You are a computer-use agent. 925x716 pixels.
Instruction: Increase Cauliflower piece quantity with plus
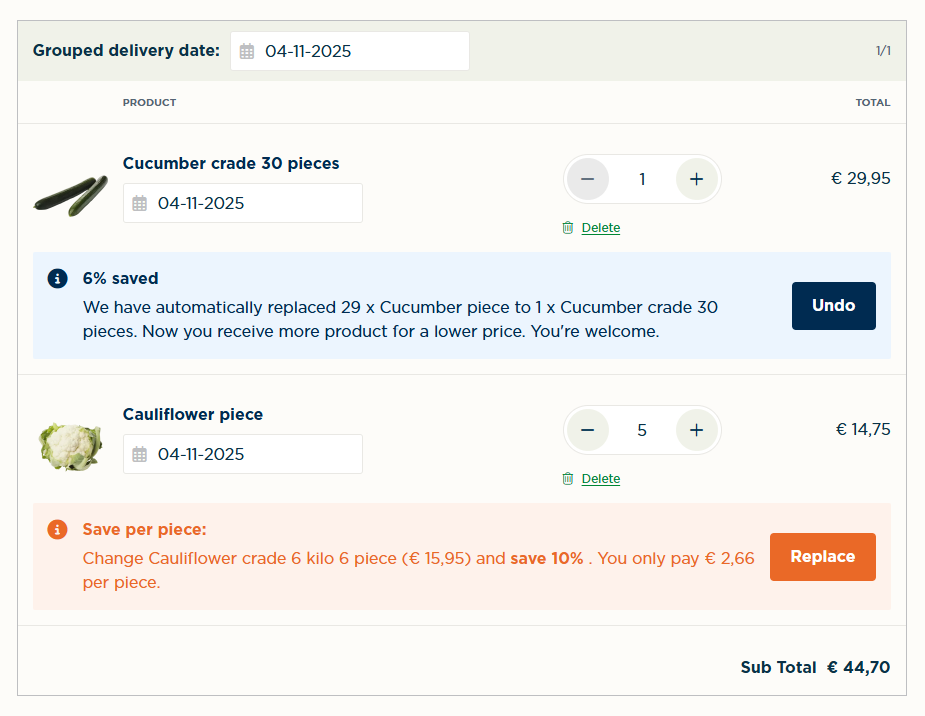[697, 430]
